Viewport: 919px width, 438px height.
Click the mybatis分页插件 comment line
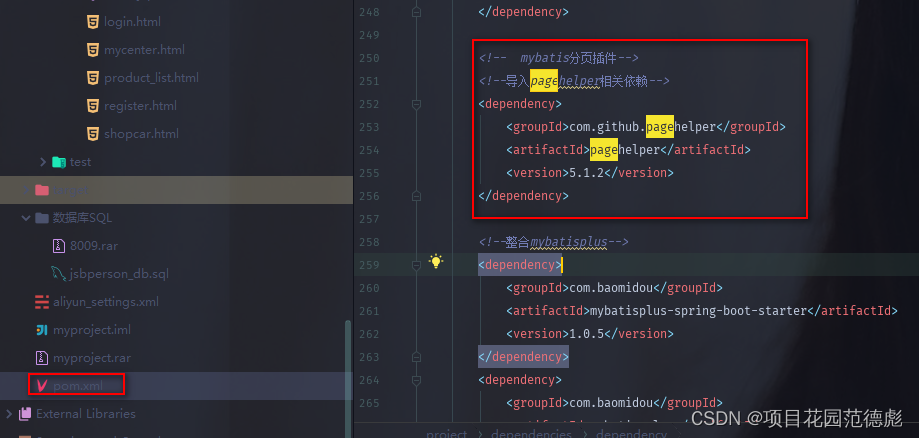559,58
